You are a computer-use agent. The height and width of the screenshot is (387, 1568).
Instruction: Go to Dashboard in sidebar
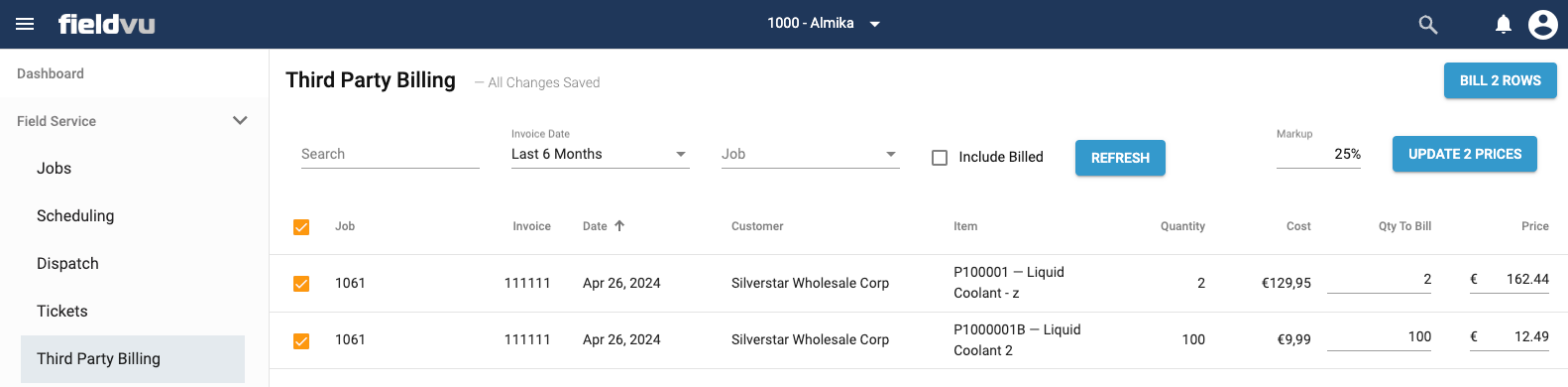[51, 73]
